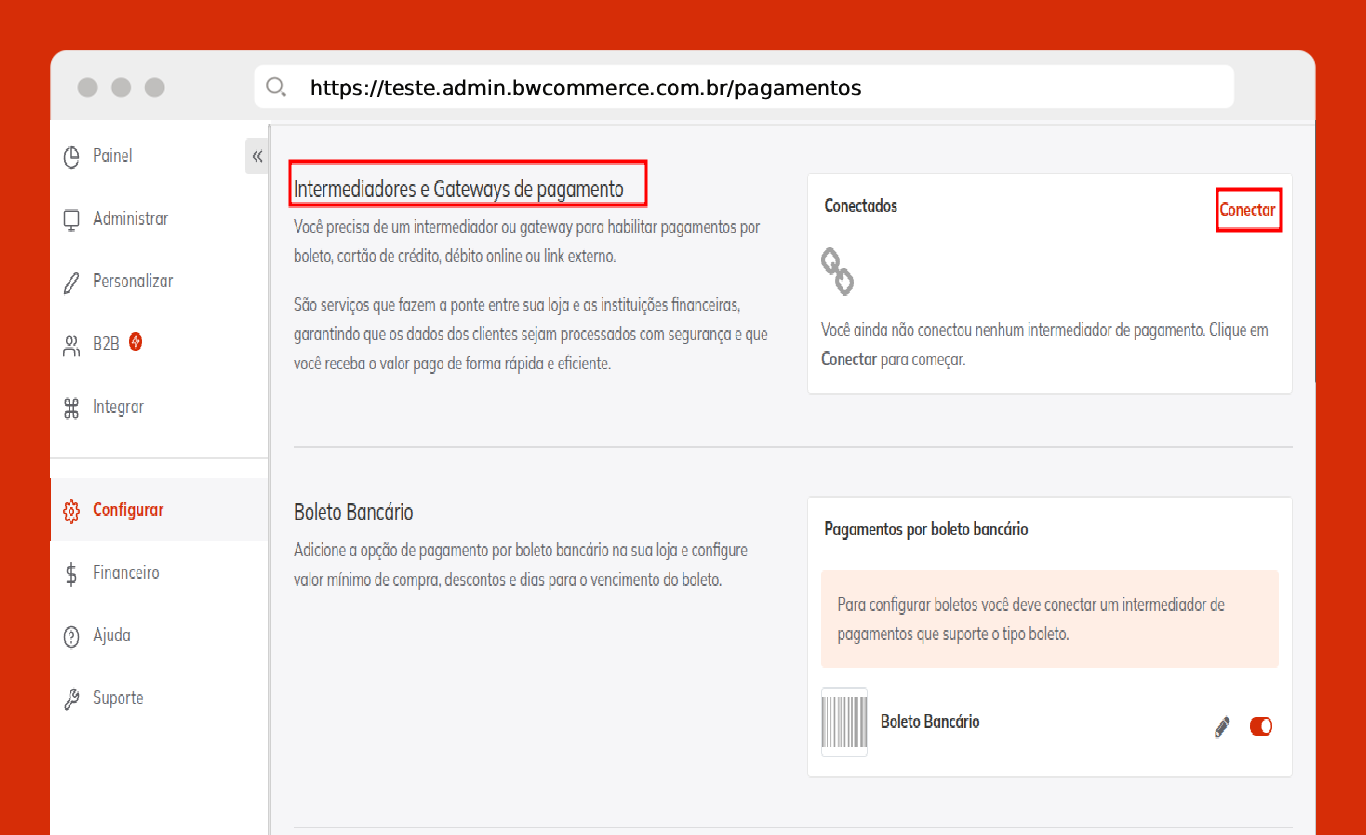This screenshot has height=835, width=1366.
Task: Click the B2B people icon
Action: pos(71,345)
